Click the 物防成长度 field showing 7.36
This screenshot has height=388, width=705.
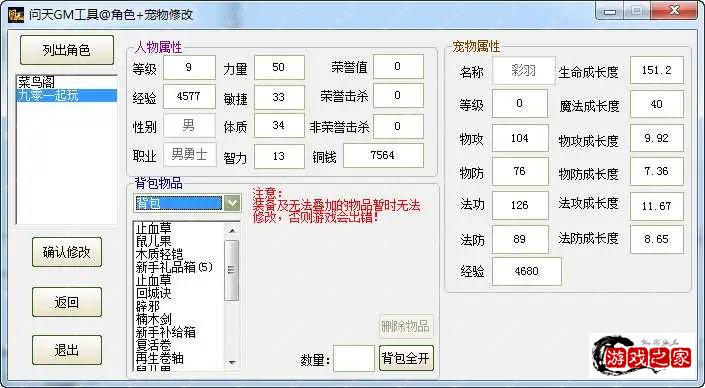(x=657, y=171)
